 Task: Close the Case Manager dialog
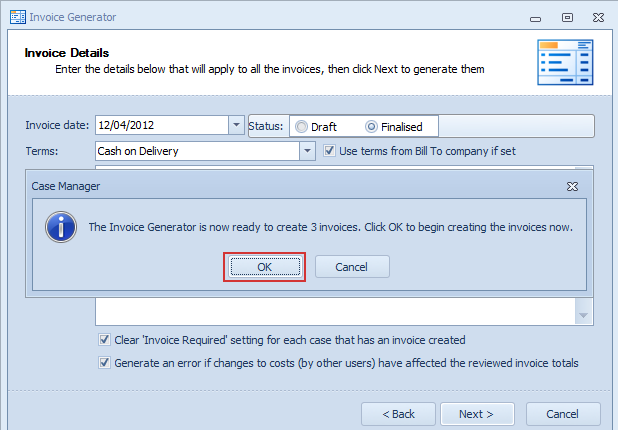tap(572, 186)
